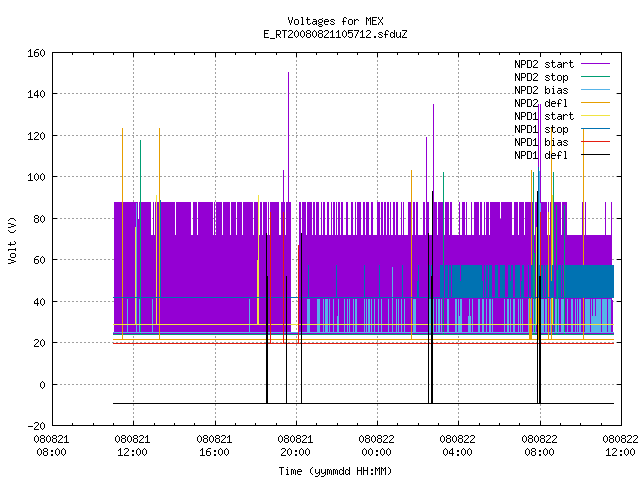This screenshot has width=640, height=480.
Task: Click the y-axis tick value 60
Action: point(39,260)
